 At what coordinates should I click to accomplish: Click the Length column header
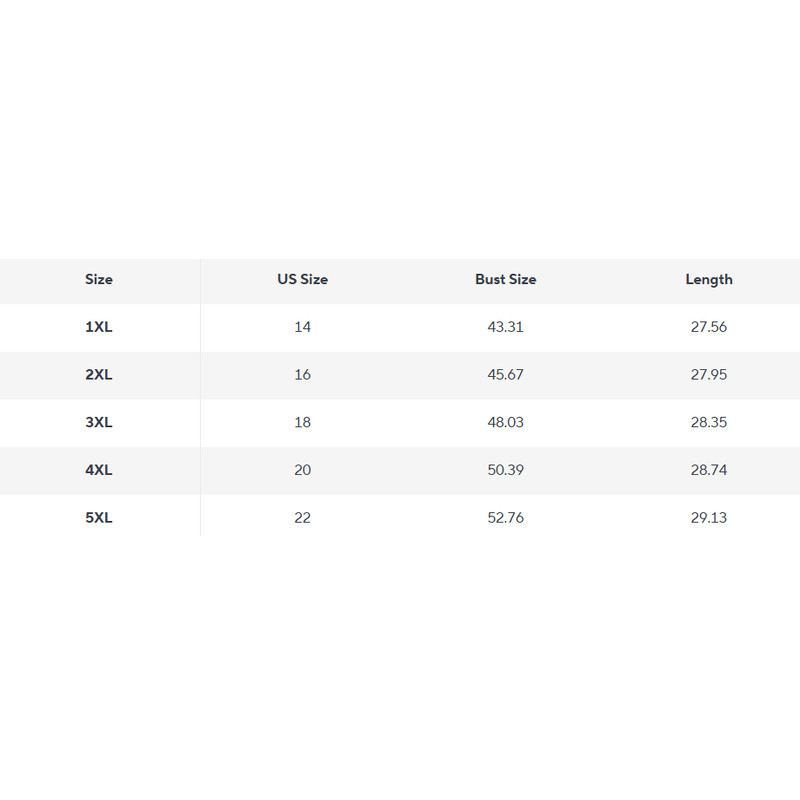click(x=708, y=280)
